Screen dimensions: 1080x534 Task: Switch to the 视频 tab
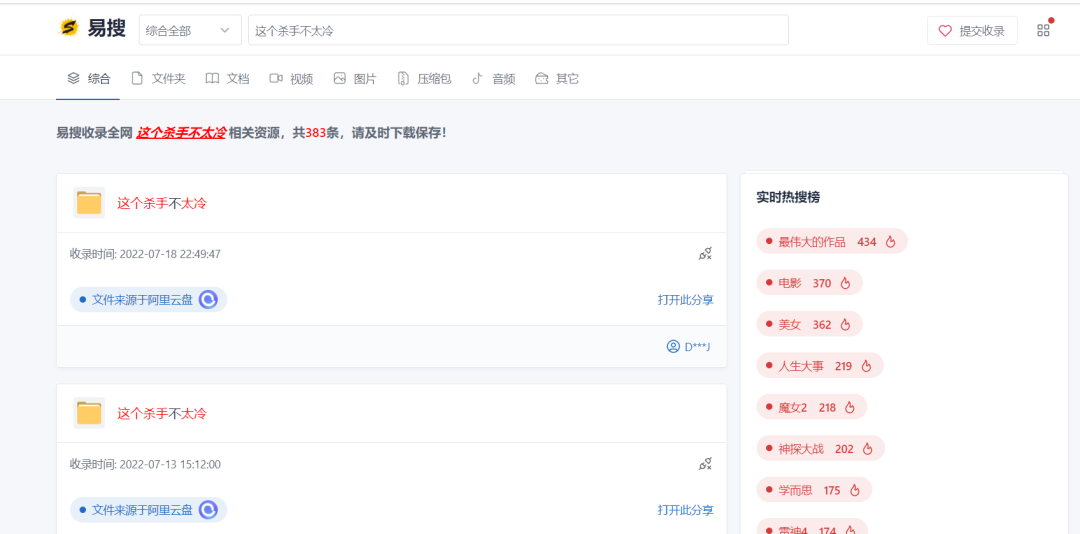coord(291,79)
